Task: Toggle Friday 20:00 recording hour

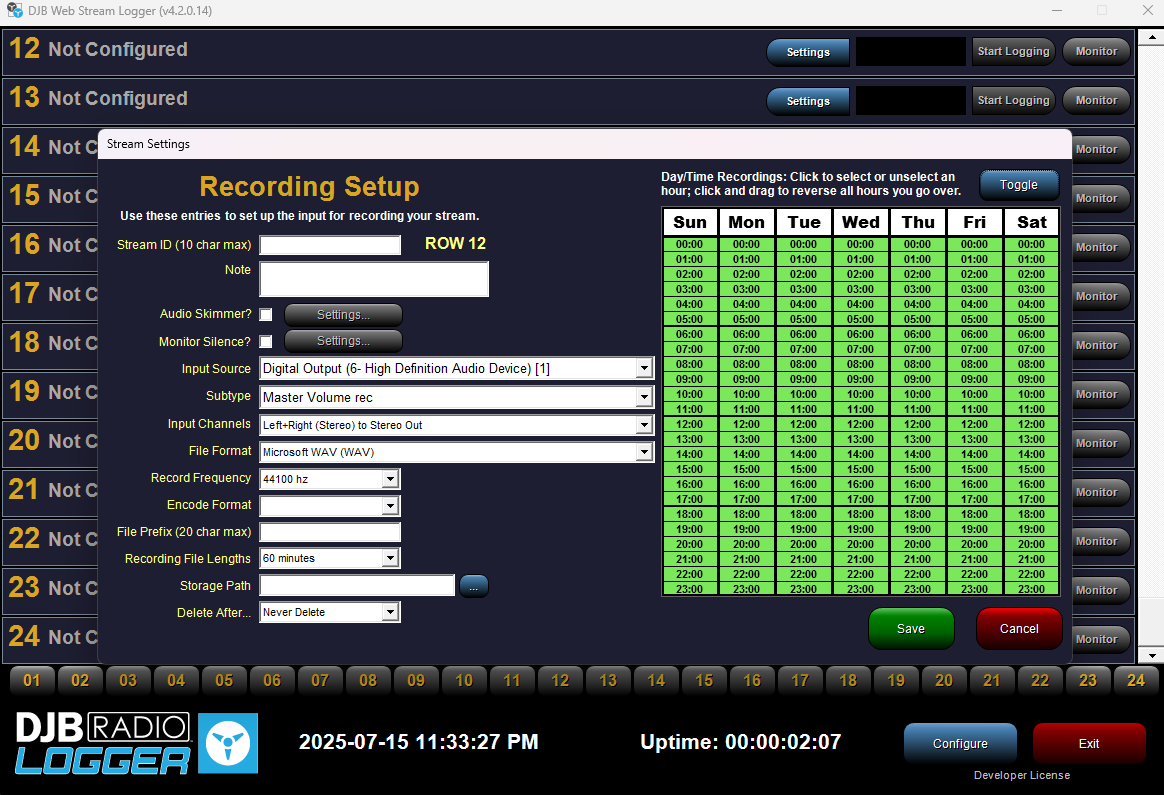Action: [x=975, y=544]
